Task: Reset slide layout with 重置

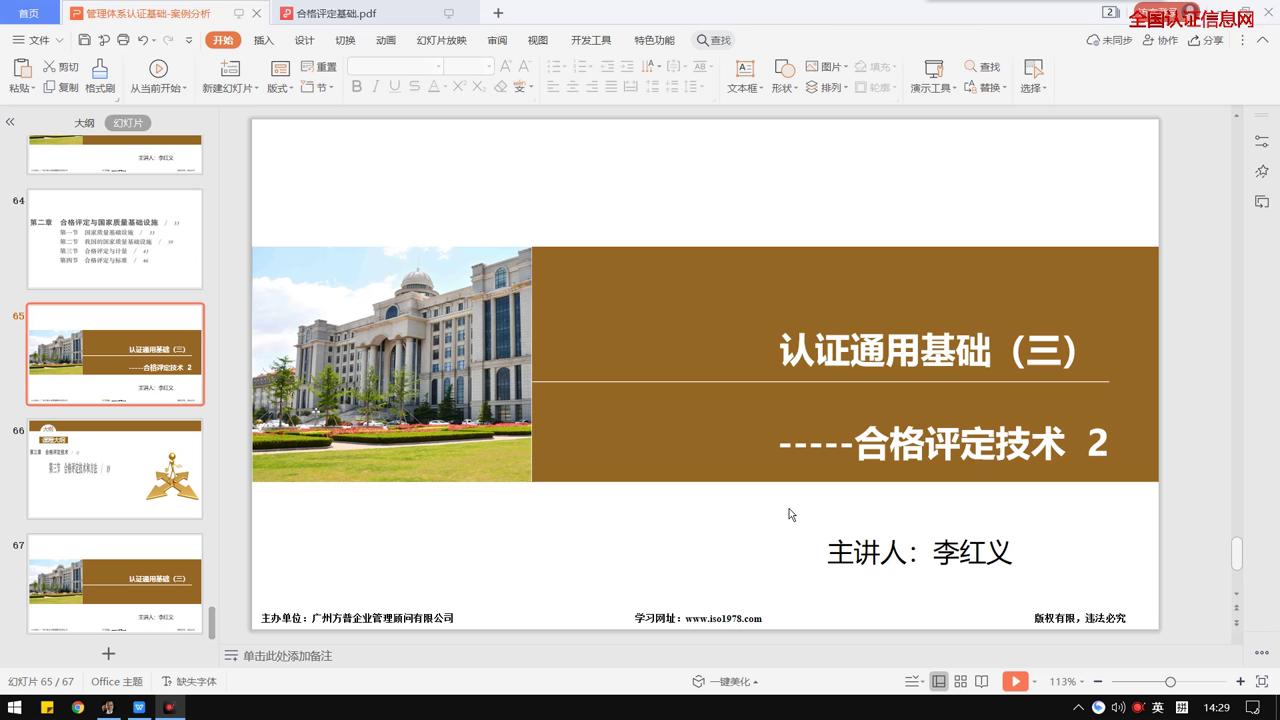Action: click(318, 67)
